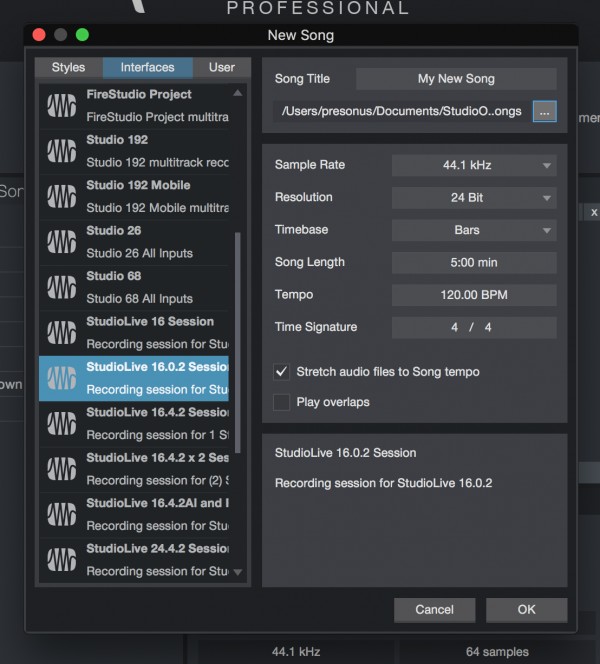This screenshot has width=600, height=664.
Task: Expand the Resolution 24 Bit dropdown
Action: (473, 198)
